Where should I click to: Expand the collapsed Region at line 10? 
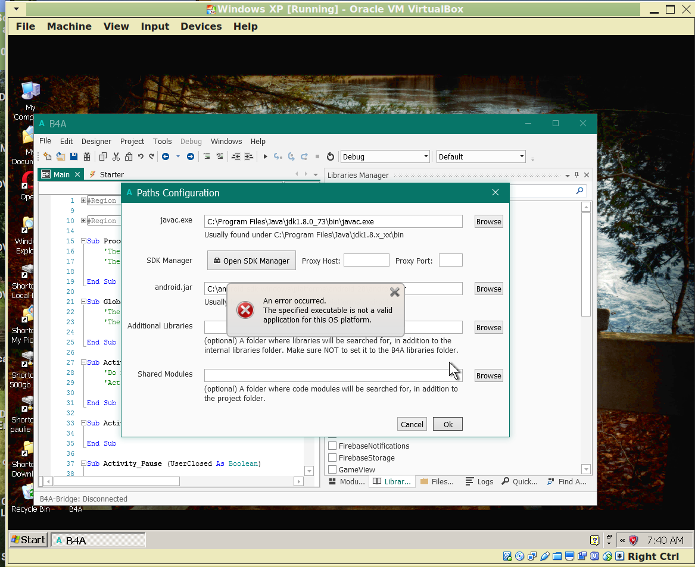click(x=83, y=220)
